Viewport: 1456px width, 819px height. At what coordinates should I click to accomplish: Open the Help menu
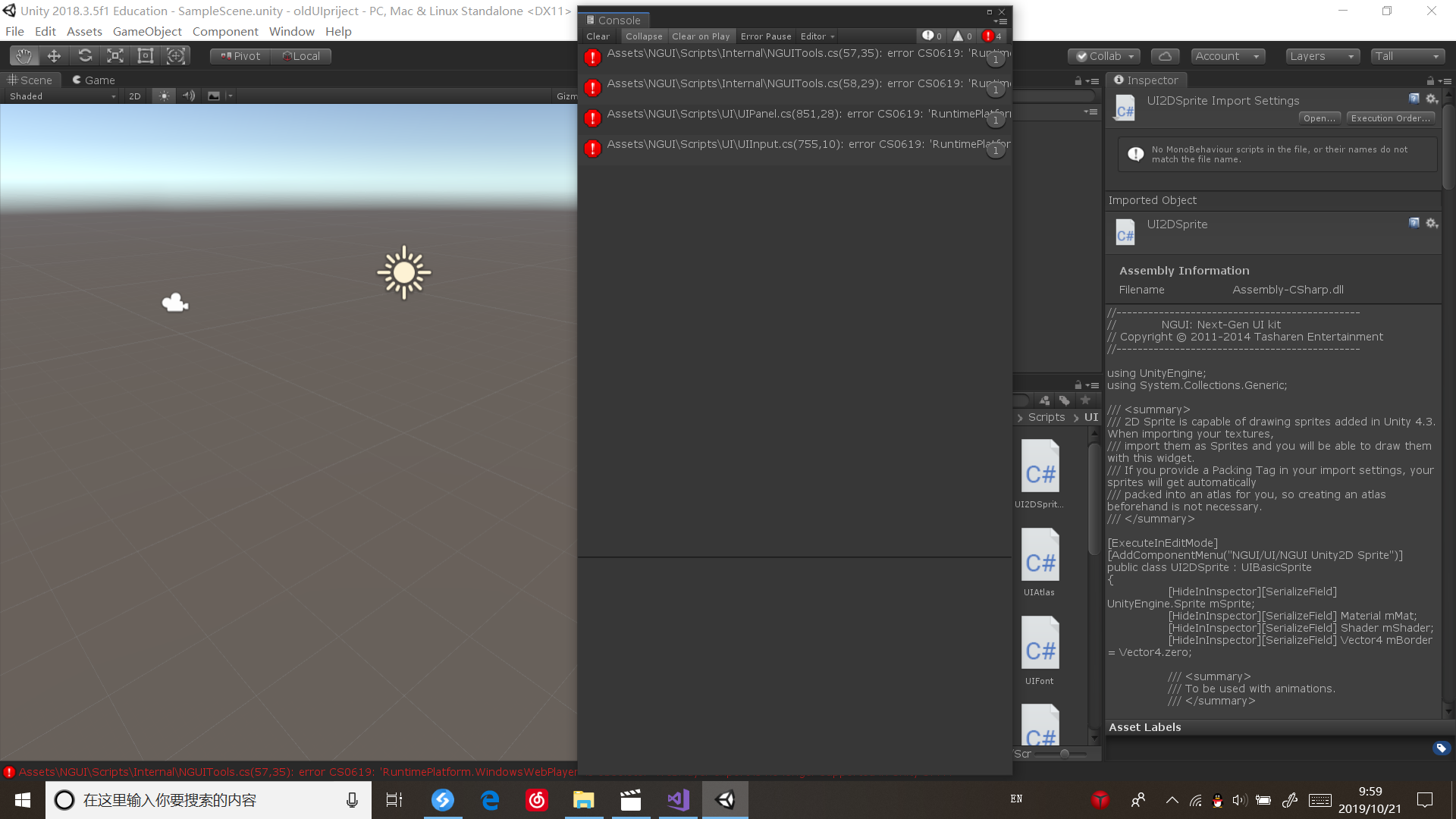coord(338,31)
